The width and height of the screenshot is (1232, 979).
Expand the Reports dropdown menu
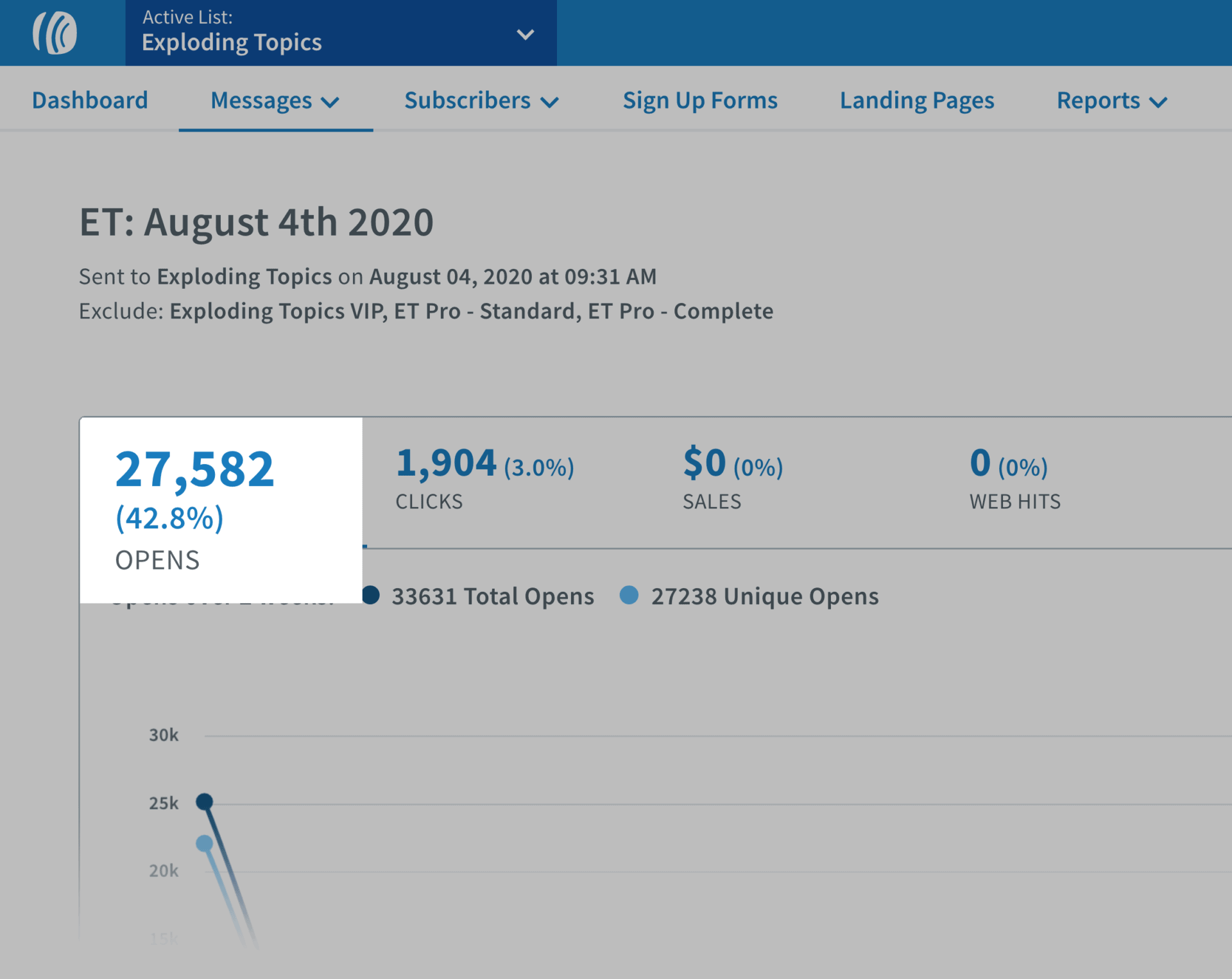(x=1111, y=101)
